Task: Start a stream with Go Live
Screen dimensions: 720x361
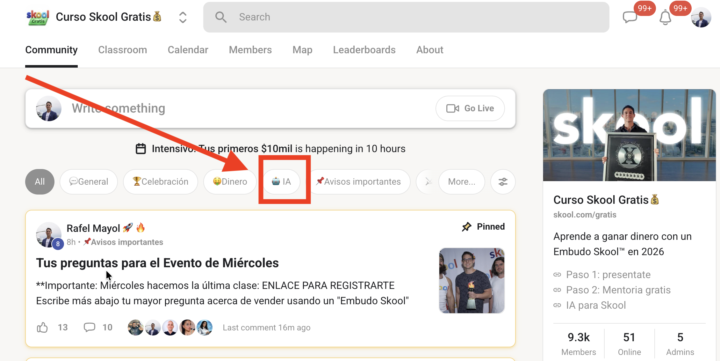Action: 470,108
